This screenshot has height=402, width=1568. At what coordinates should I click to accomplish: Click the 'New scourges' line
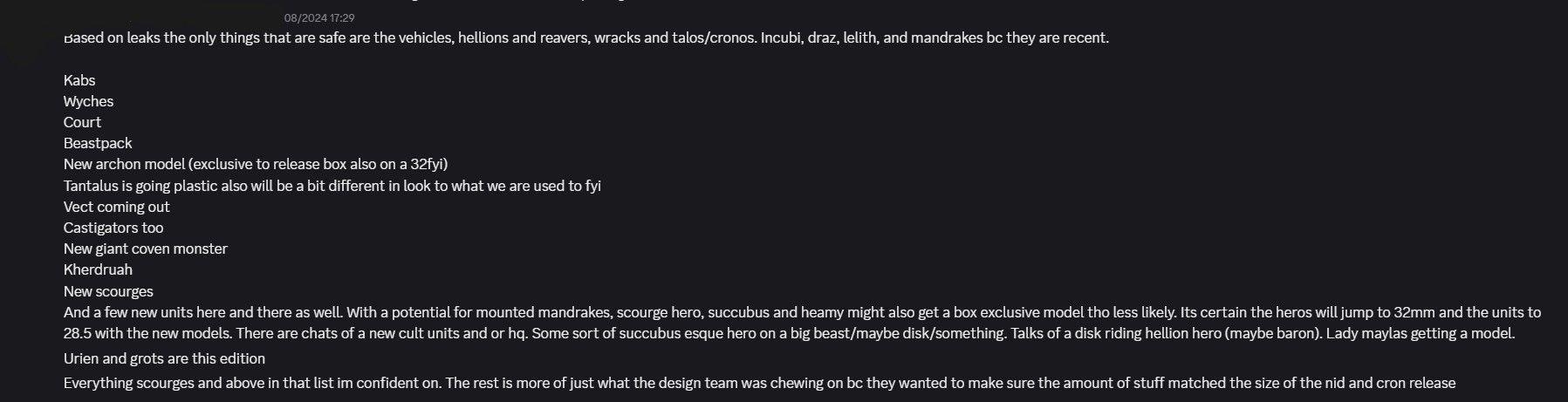point(108,291)
